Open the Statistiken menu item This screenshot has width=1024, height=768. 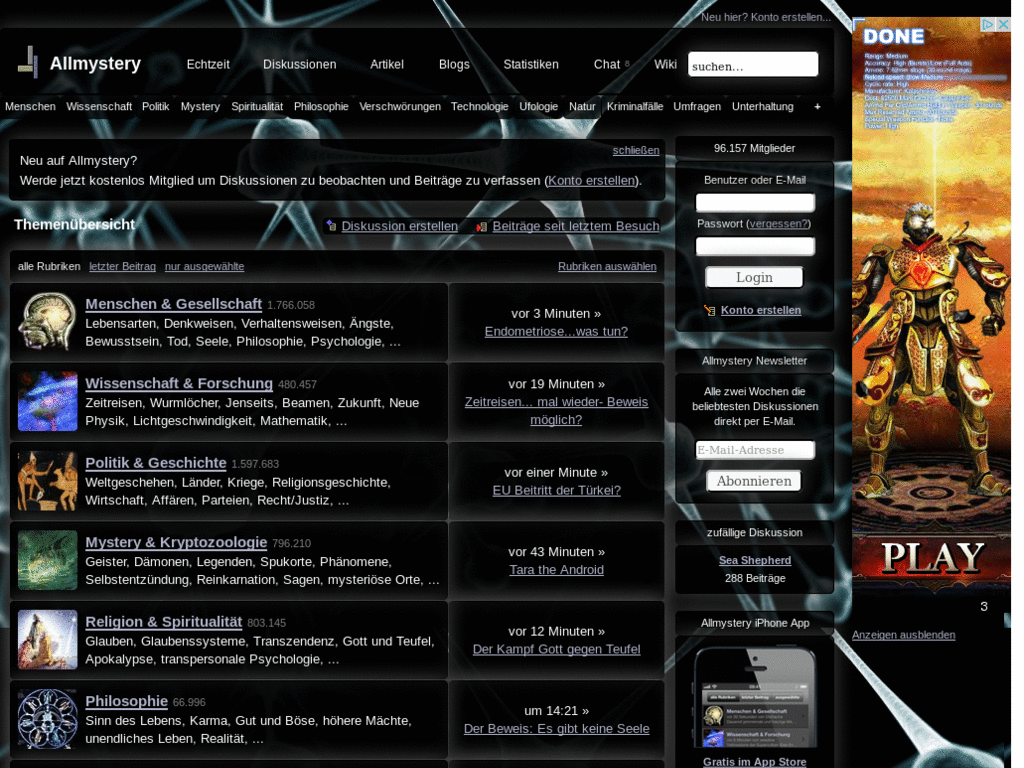tap(531, 64)
